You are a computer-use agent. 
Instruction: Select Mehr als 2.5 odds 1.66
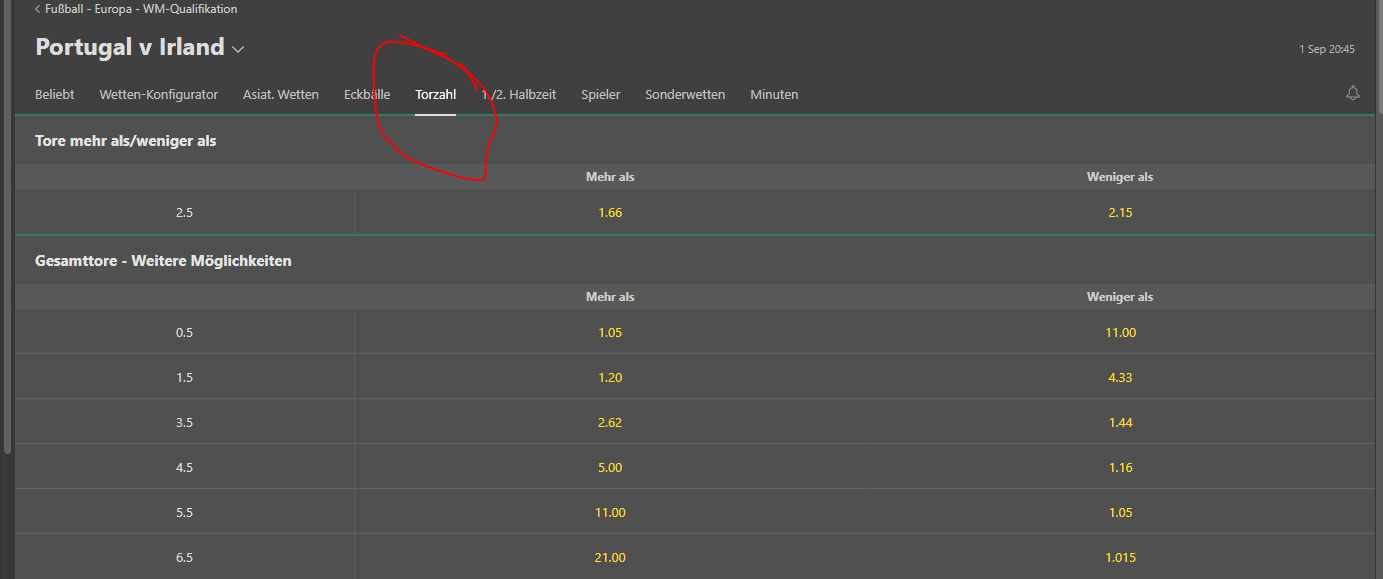[x=610, y=212]
